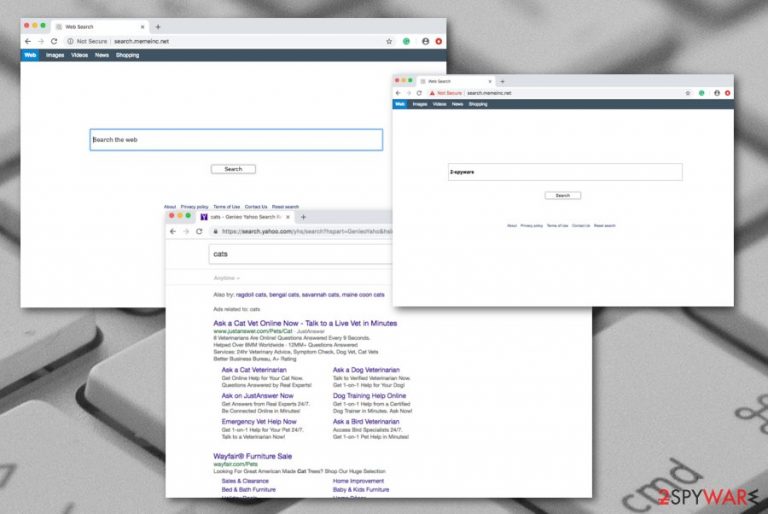
Task: Click the back arrow in the left Web Search window
Action: pos(28,42)
